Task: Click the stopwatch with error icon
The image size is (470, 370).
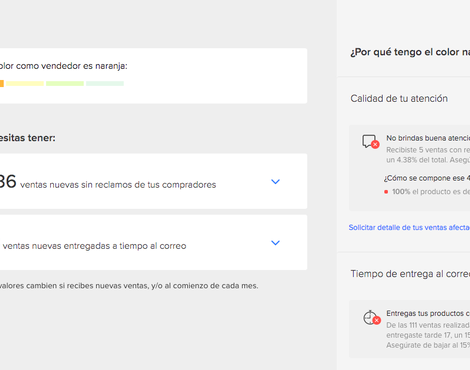Action: (371, 317)
